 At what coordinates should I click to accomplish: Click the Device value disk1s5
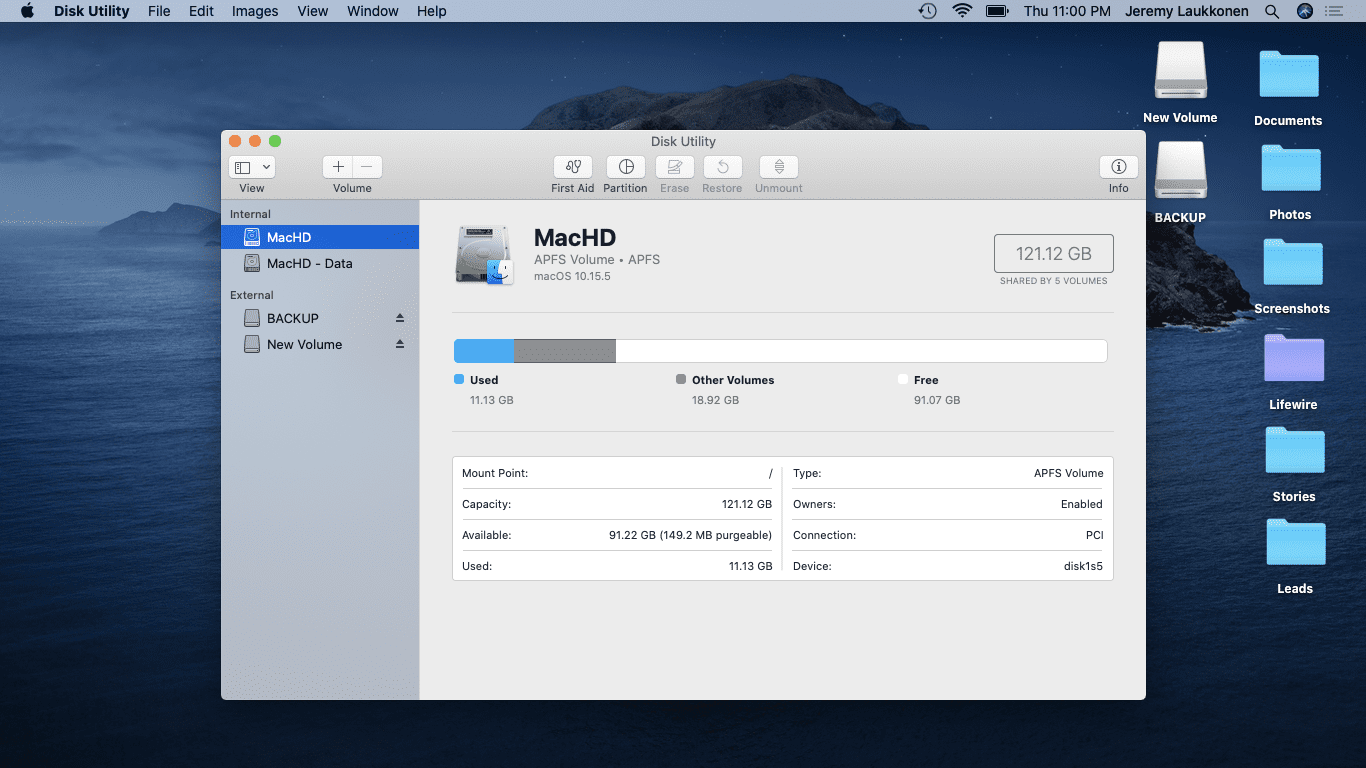click(x=1083, y=566)
